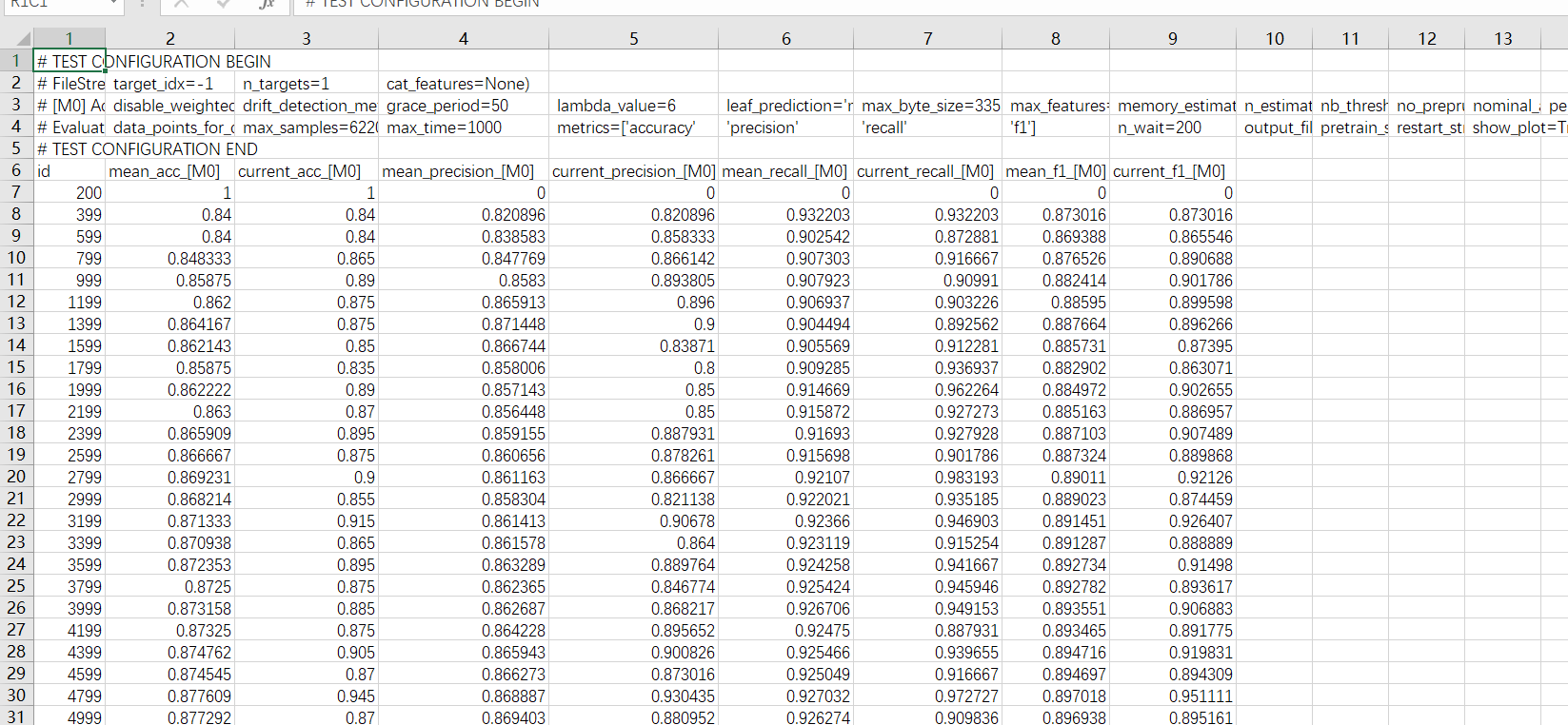
Task: Click the 'mean_precision_[M0]' header cell
Action: (464, 170)
